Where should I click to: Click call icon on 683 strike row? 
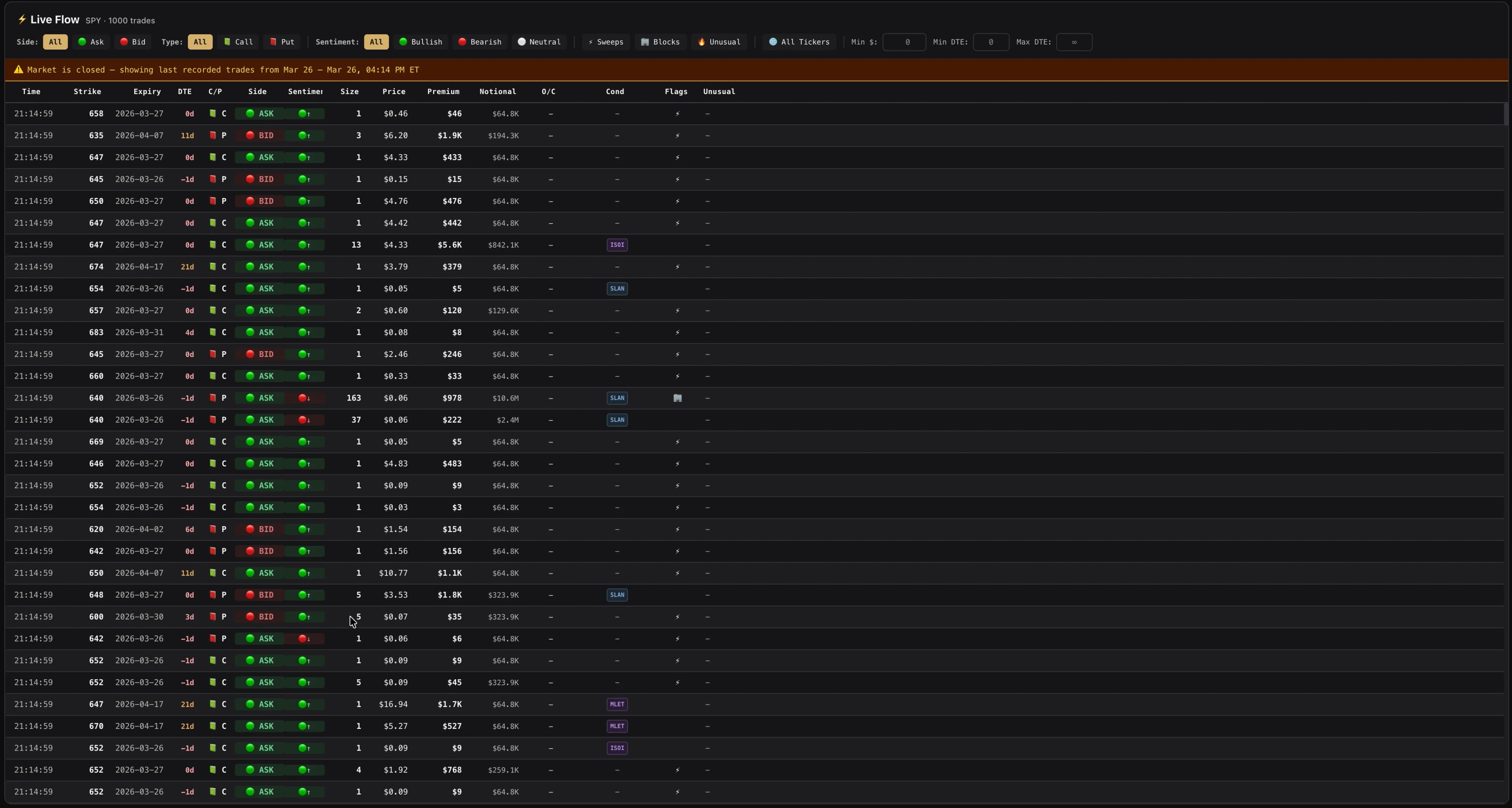coord(213,333)
